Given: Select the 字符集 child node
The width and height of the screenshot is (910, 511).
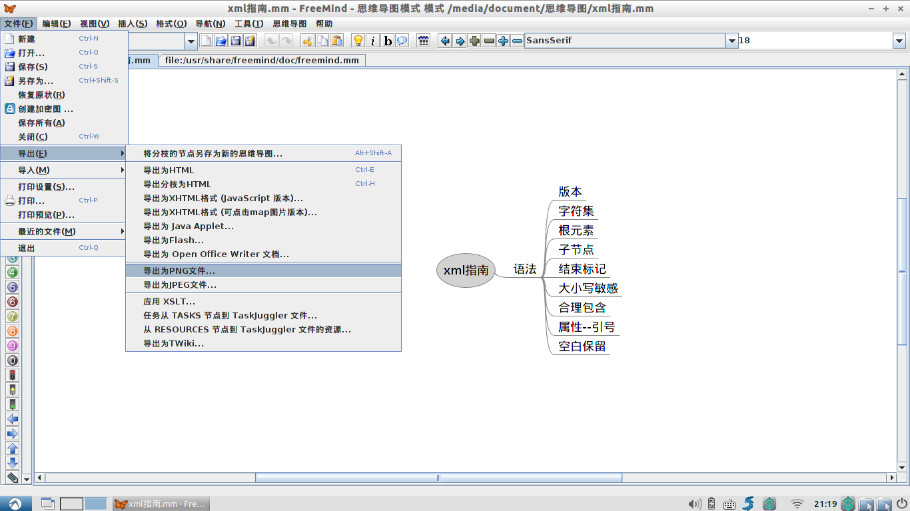Looking at the screenshot, I should point(576,211).
